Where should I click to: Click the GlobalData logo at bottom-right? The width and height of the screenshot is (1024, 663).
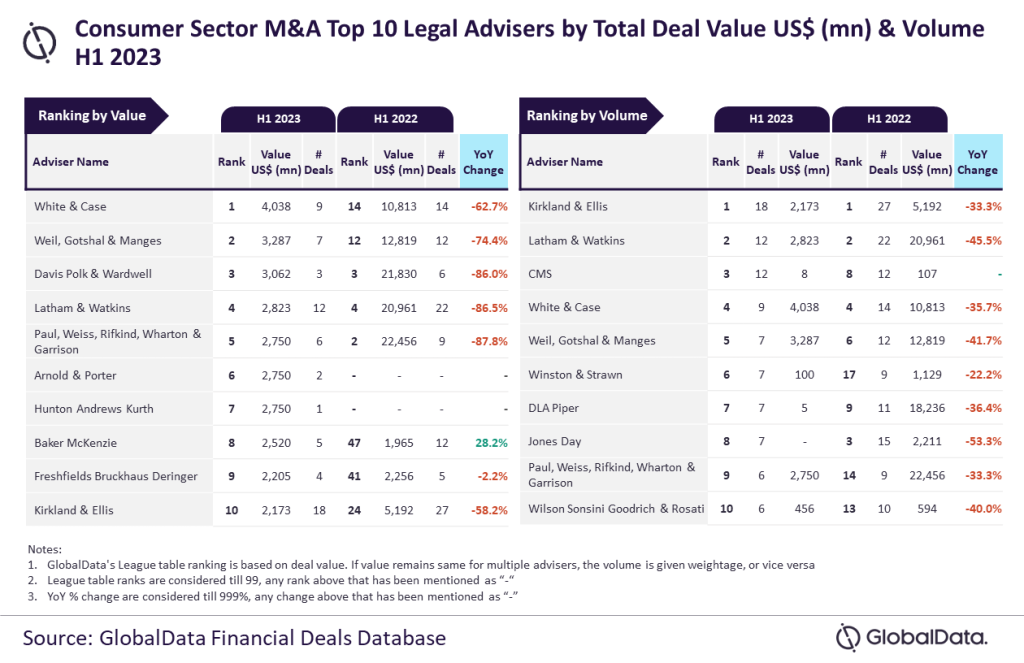coord(912,637)
